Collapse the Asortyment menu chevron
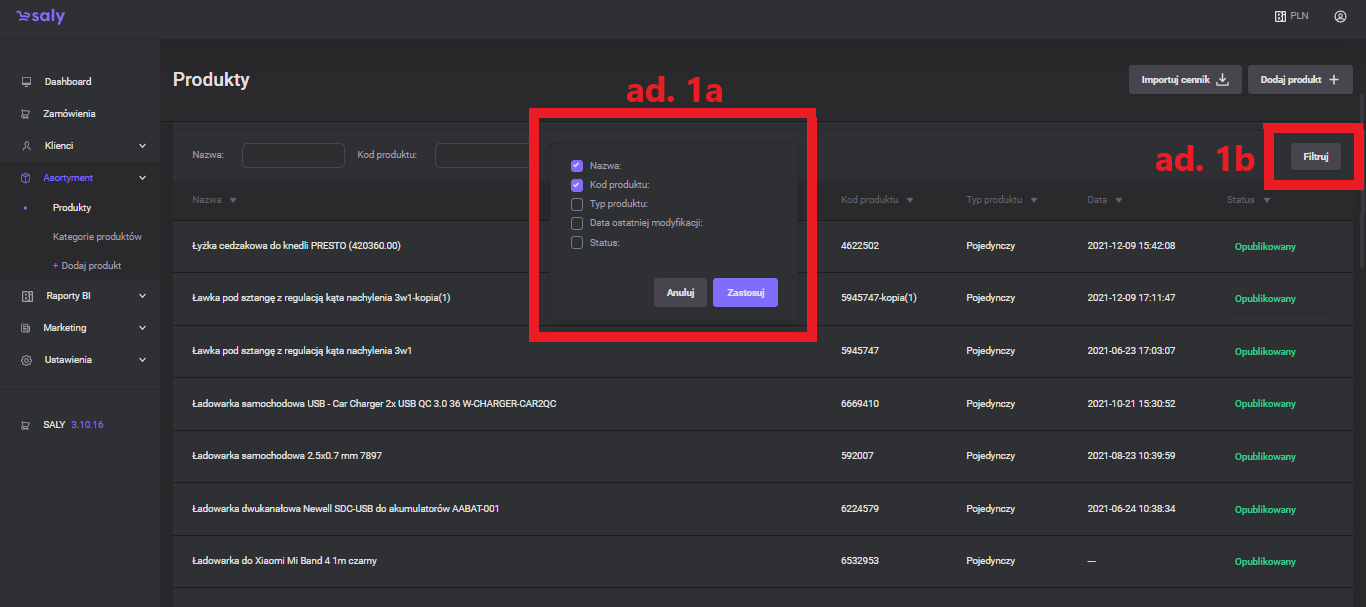 [142, 178]
